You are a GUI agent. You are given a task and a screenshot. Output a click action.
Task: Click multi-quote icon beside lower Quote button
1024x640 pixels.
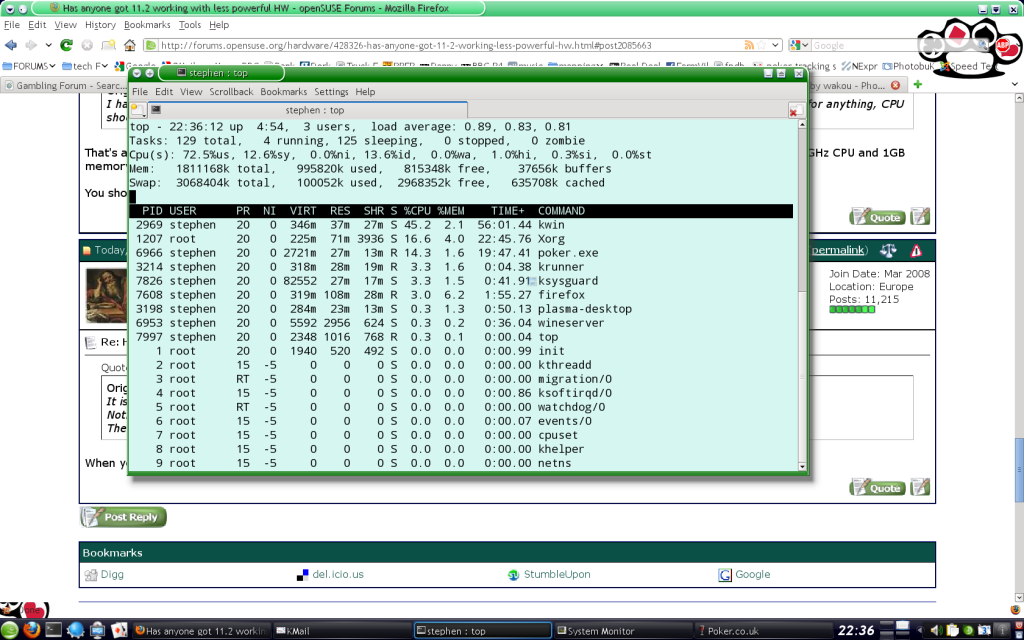[x=920, y=487]
